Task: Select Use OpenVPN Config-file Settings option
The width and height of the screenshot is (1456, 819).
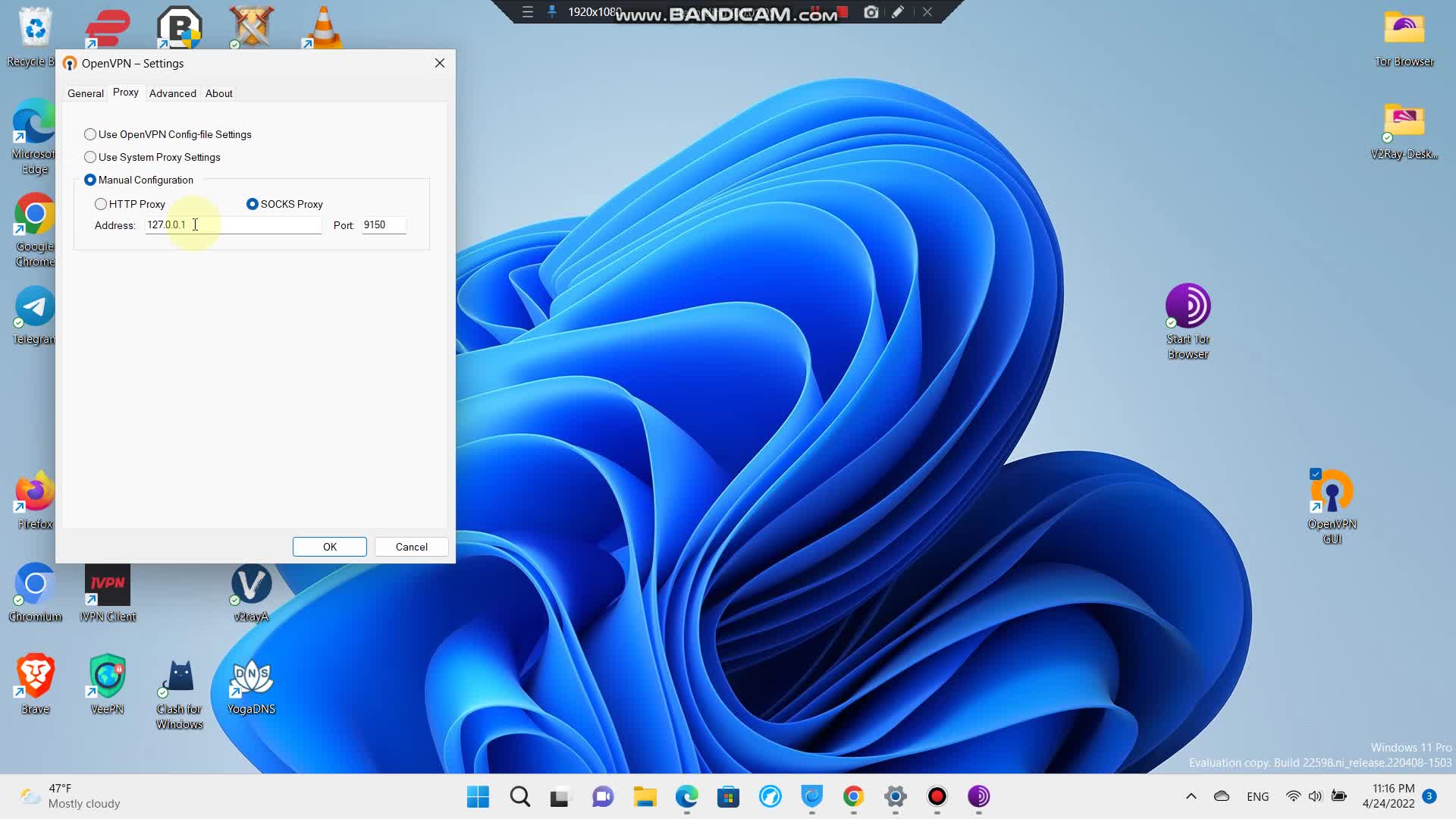Action: click(x=90, y=134)
